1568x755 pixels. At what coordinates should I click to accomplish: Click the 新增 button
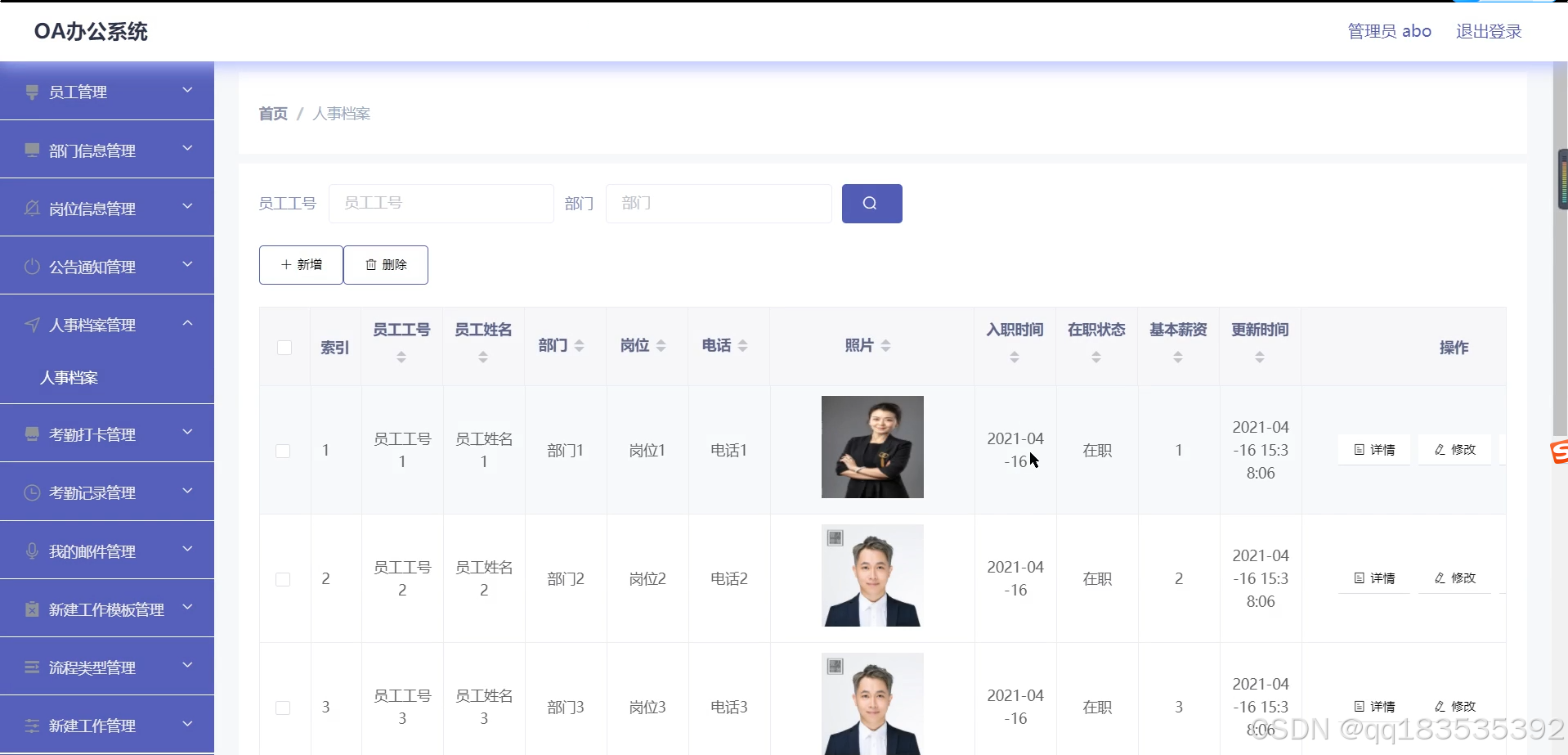point(300,264)
